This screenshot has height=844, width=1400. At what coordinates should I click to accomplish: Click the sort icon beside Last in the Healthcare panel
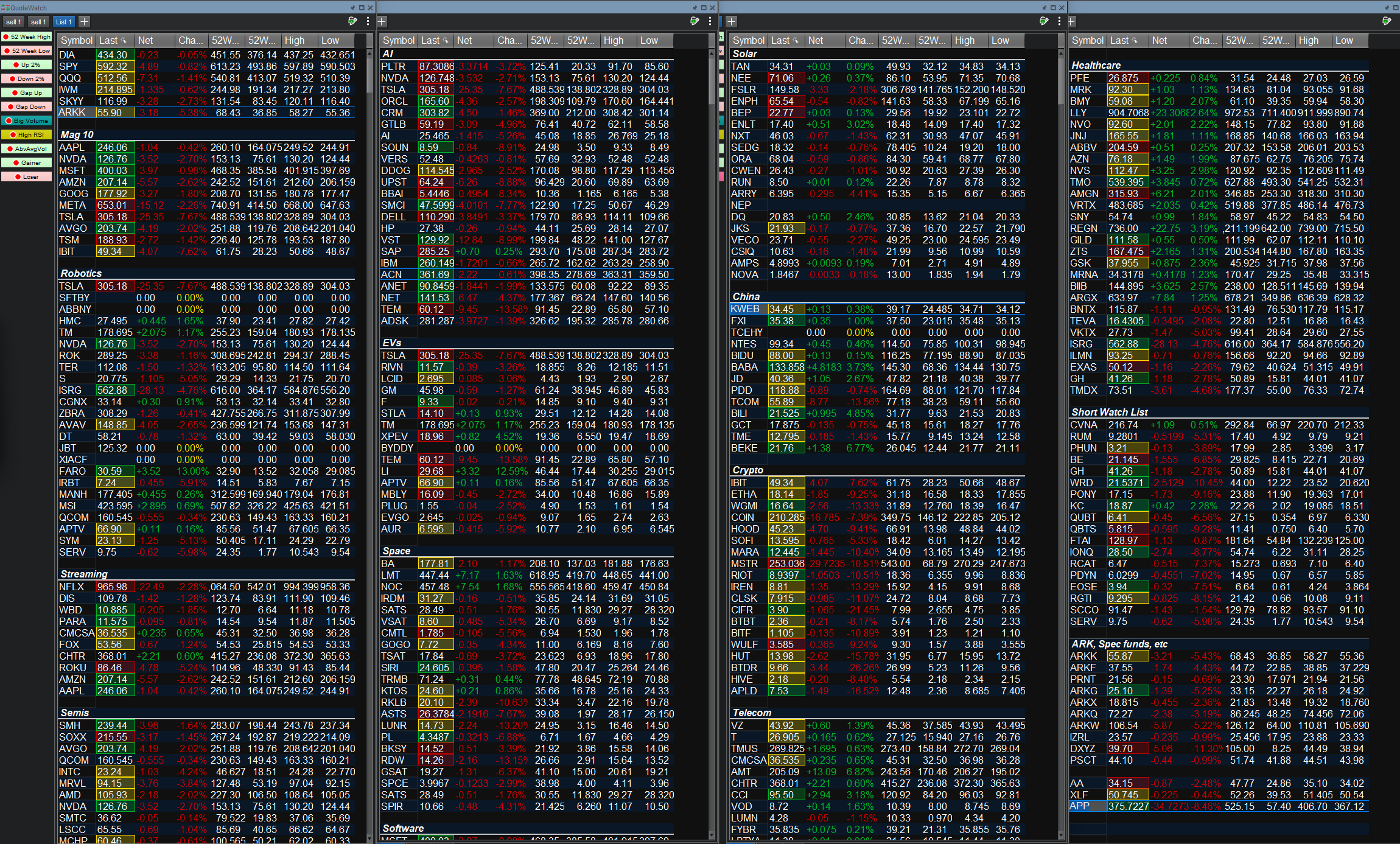(1134, 41)
